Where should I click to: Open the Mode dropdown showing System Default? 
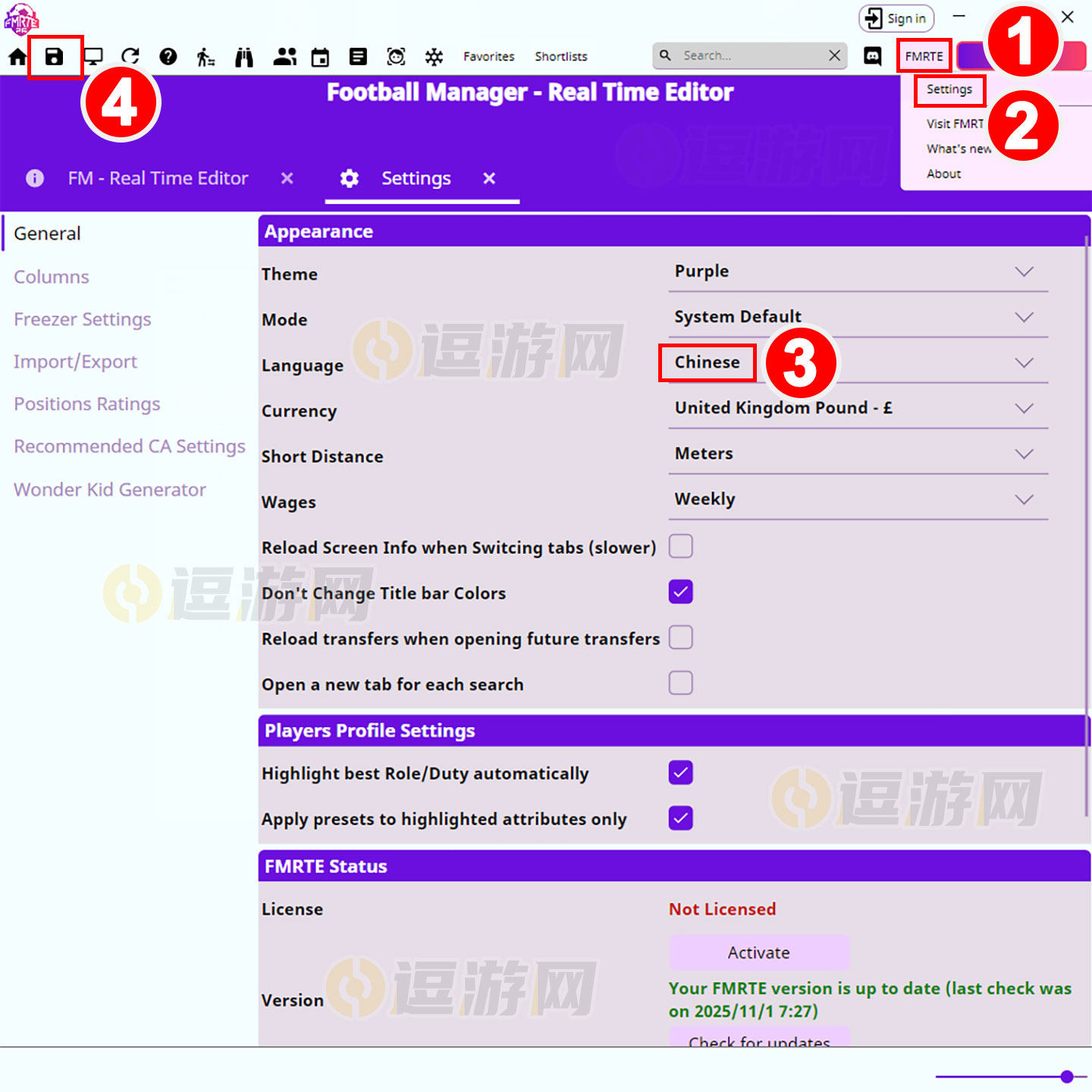click(x=858, y=318)
